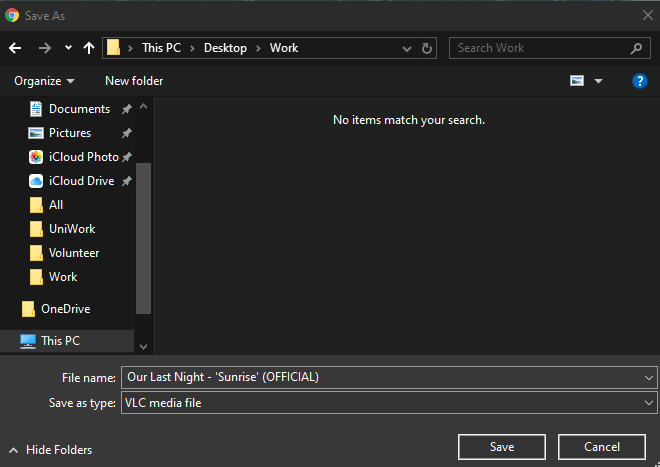Viewport: 660px width, 467px height.
Task: Click the Cancel button
Action: 602,447
